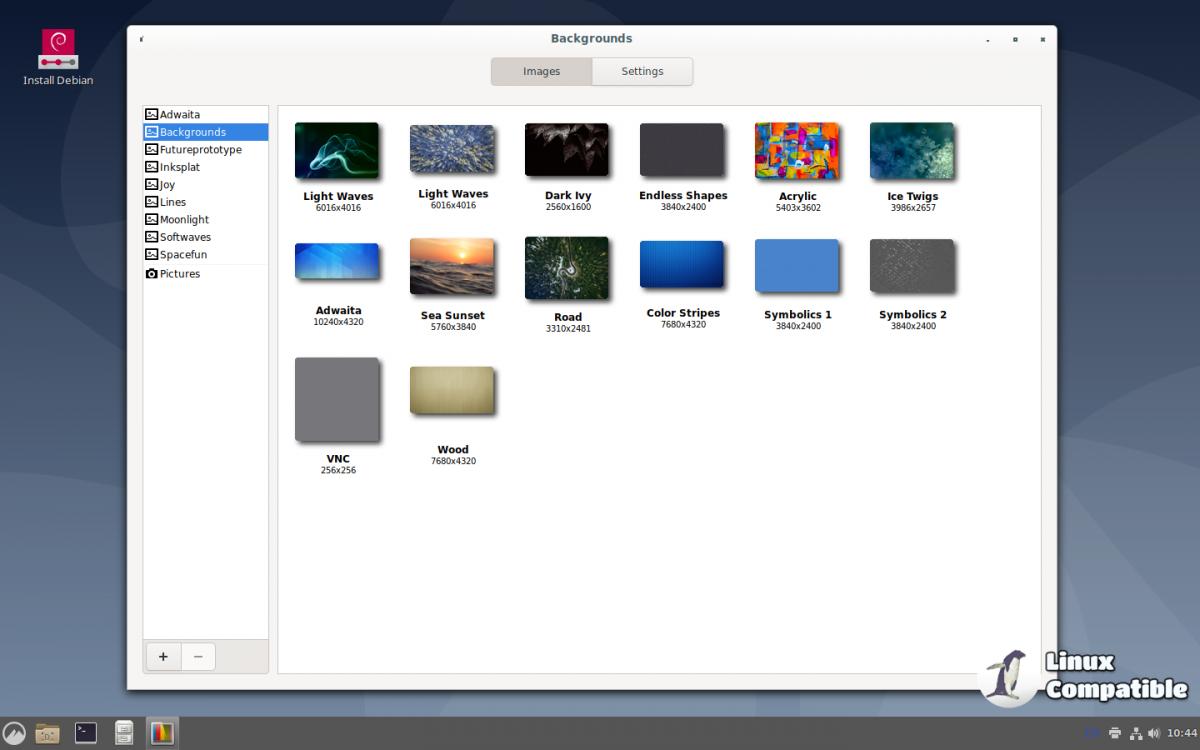The image size is (1200, 750).
Task: Click the clock showing 10:44
Action: coord(1181,733)
